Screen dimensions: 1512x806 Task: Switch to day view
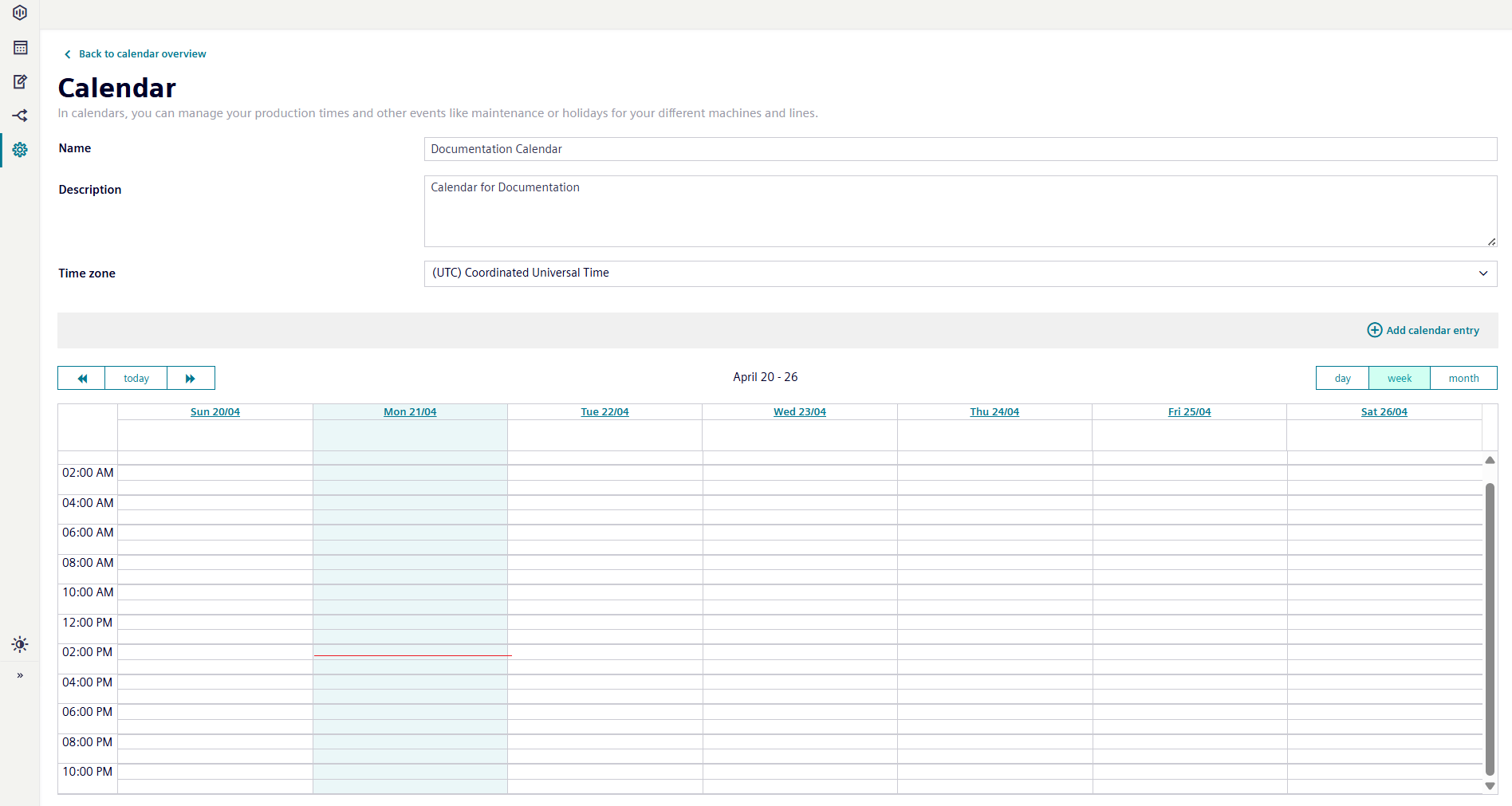[x=1342, y=378]
